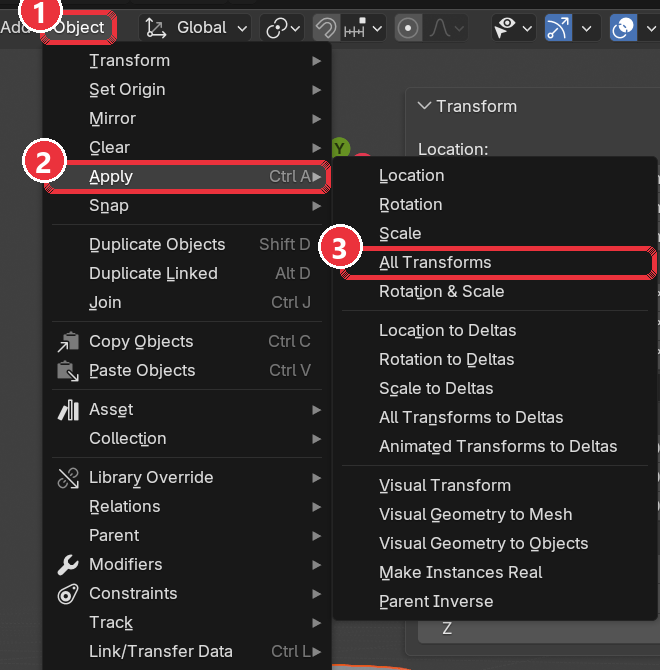Screen dimensions: 660x670
Task: Open the overlays options dropdown arrow
Action: point(651,29)
